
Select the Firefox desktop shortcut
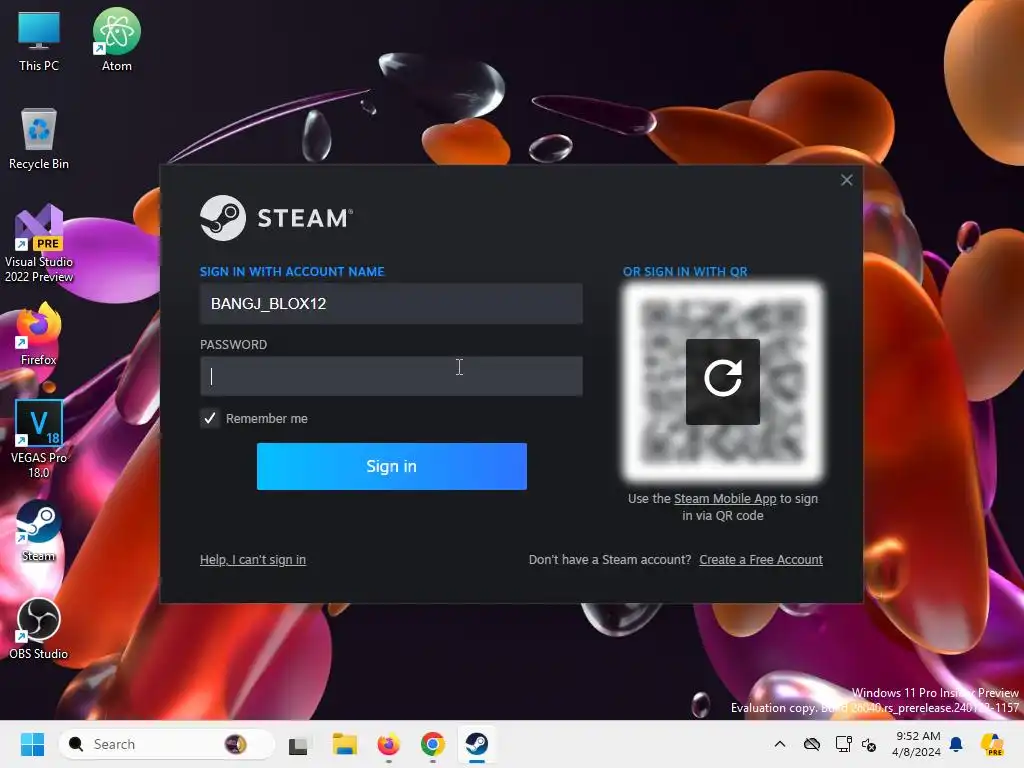39,334
